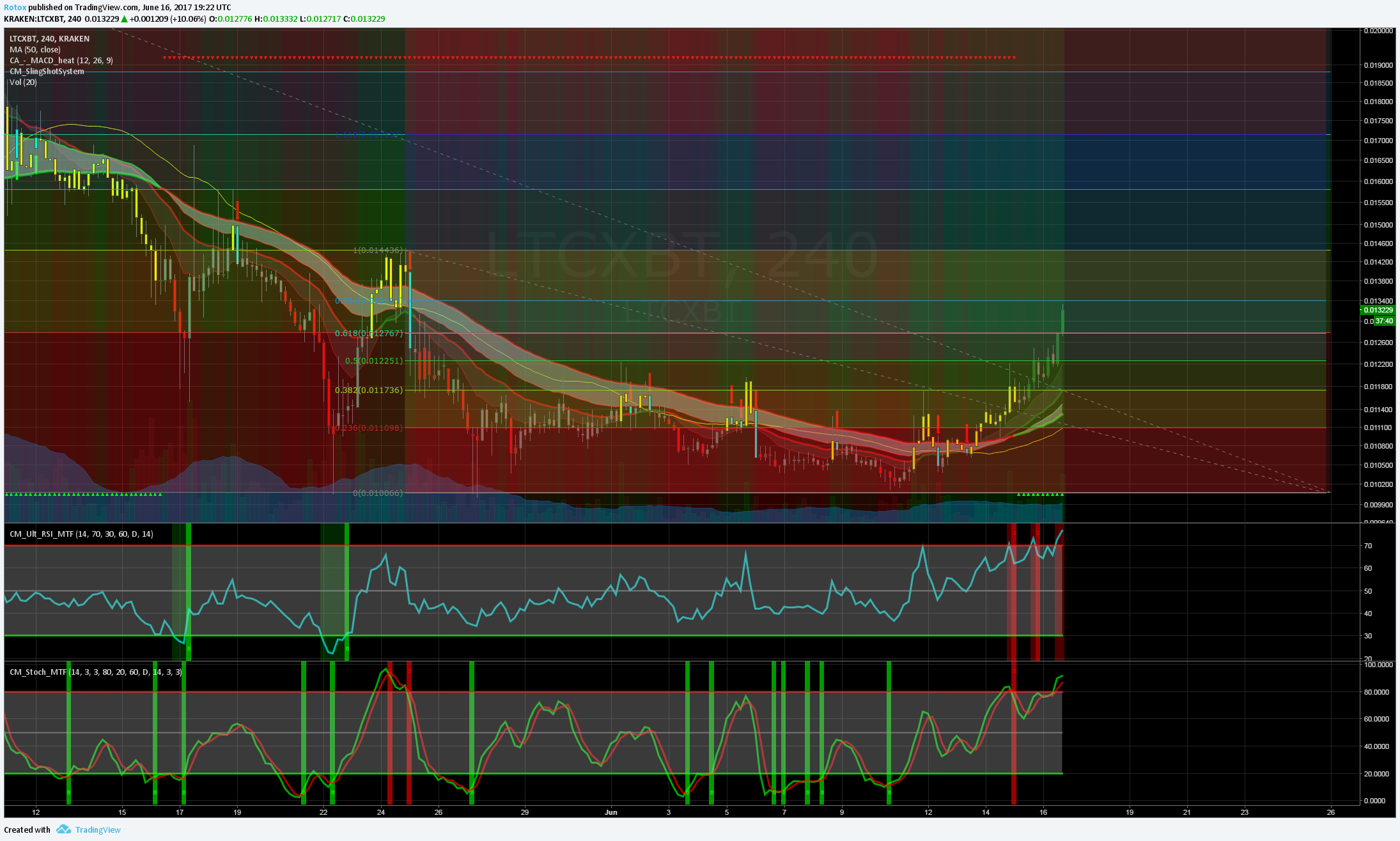Viewport: 1400px width, 841px height.
Task: Click the RSI 70 level axis label
Action: point(1368,546)
